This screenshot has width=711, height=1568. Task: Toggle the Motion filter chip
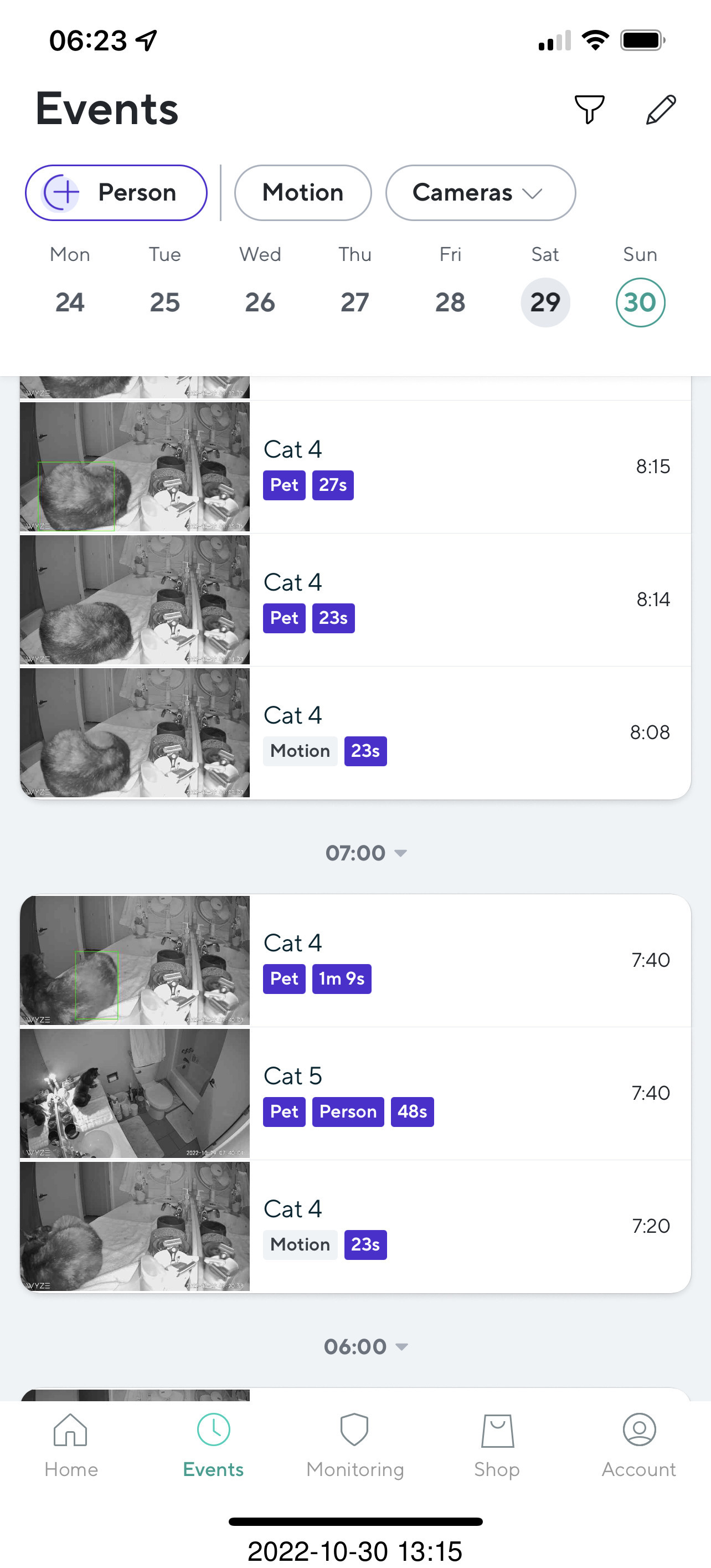[x=302, y=193]
